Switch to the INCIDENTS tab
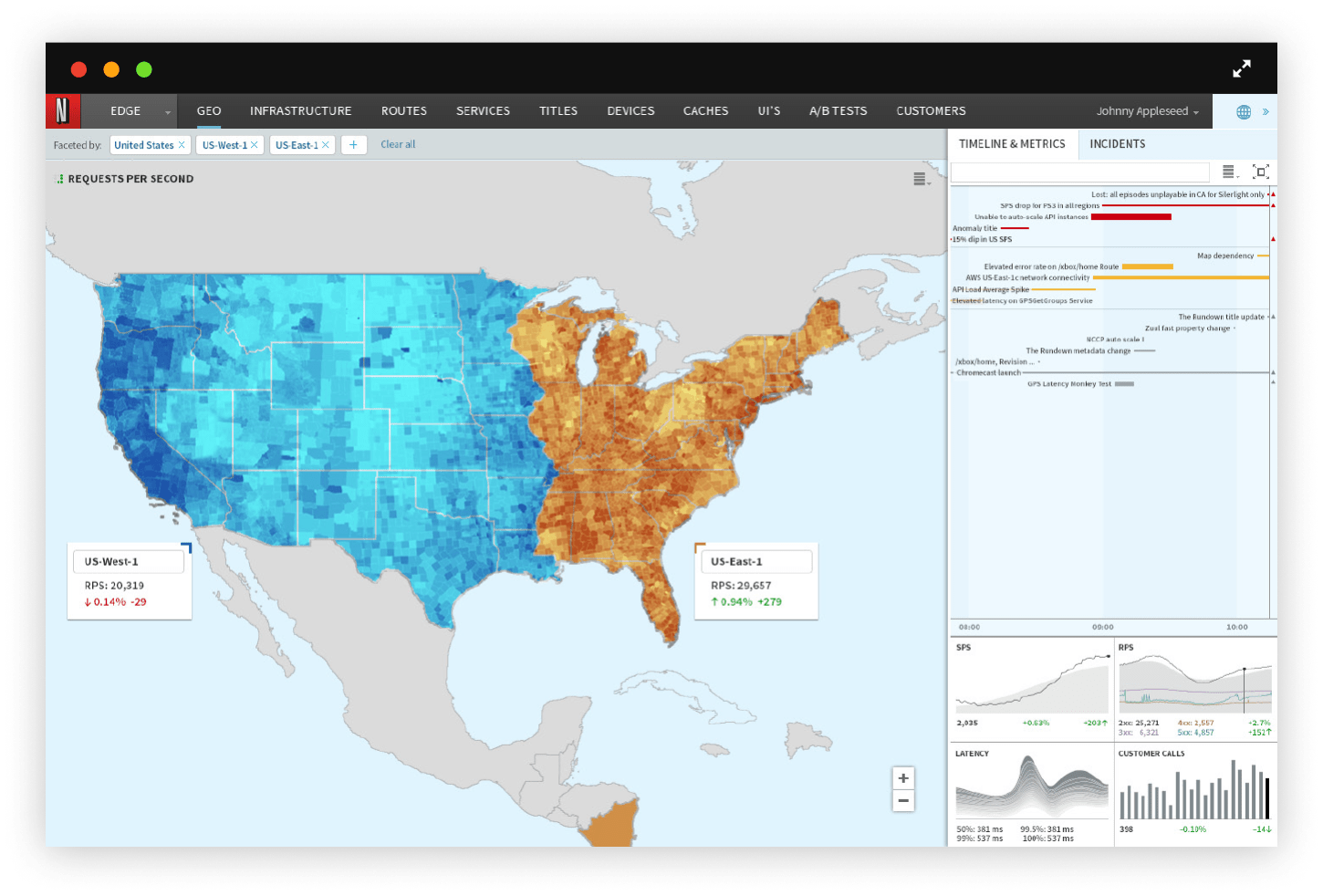Screen dimensions: 1323x896 point(1118,144)
